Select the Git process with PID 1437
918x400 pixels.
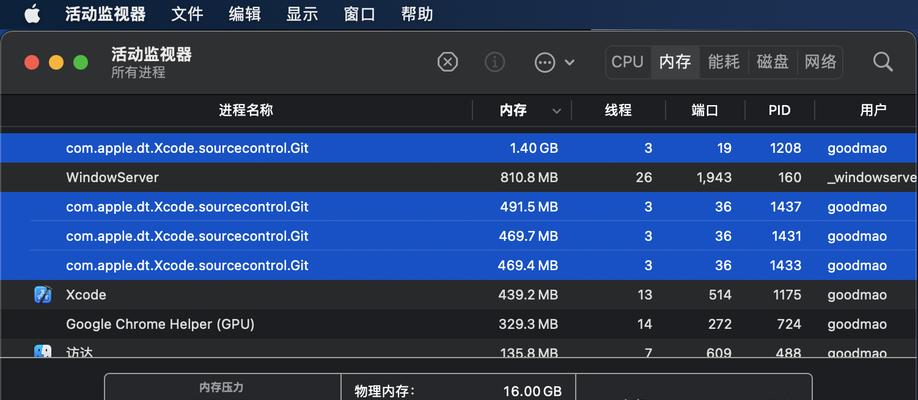coord(459,207)
